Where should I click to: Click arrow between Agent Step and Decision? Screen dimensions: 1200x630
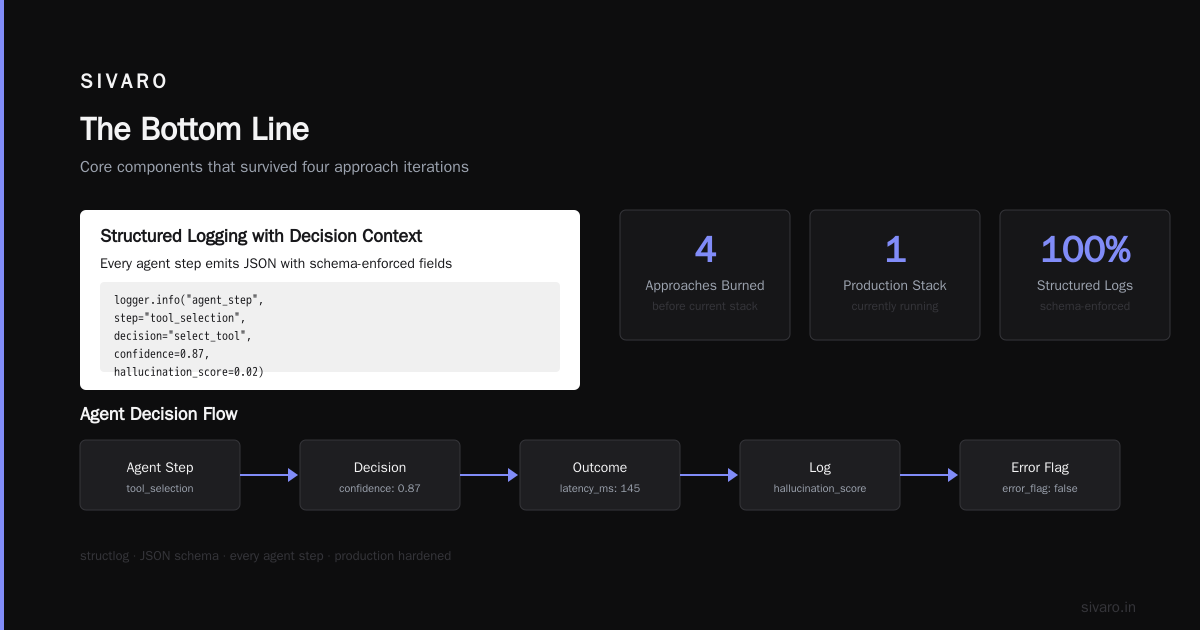tap(270, 475)
